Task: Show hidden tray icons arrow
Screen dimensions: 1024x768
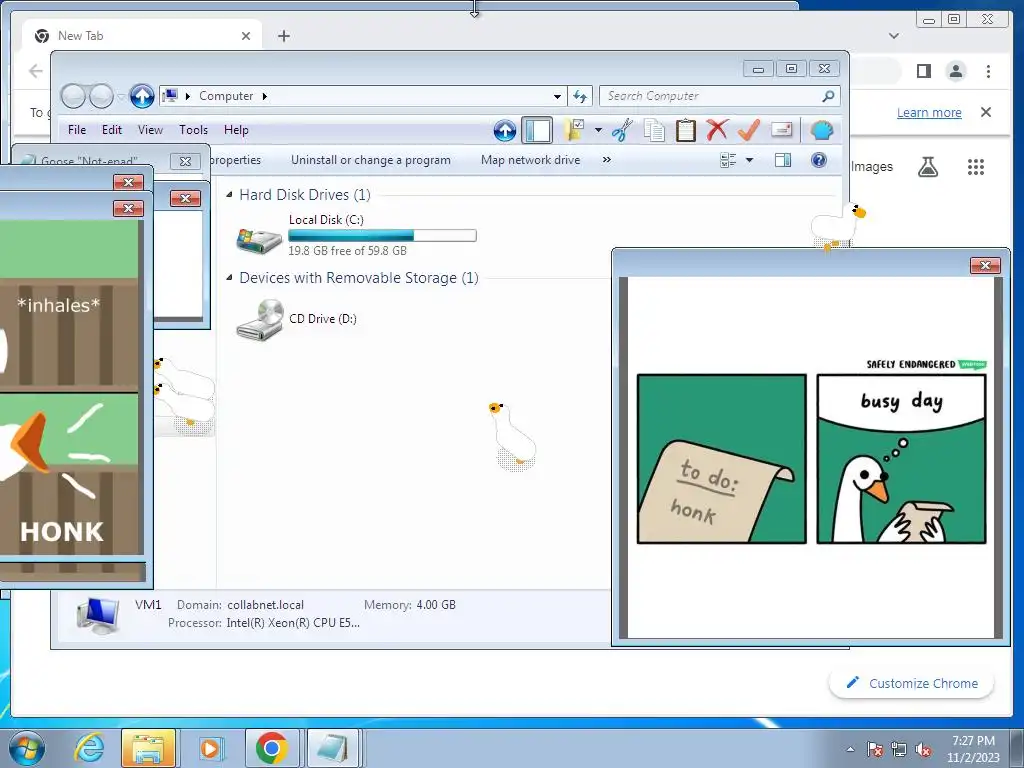Action: [x=850, y=750]
